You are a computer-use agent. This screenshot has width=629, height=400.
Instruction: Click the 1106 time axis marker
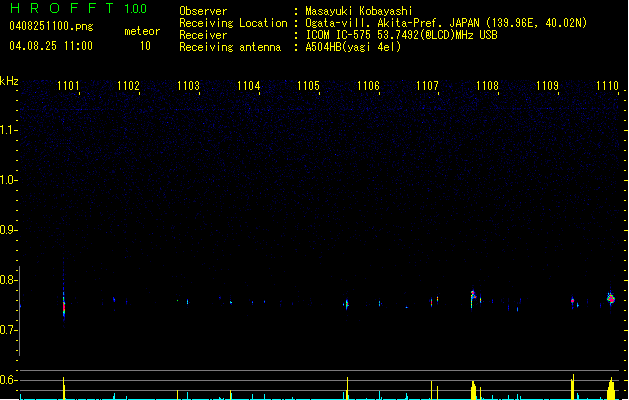368,86
